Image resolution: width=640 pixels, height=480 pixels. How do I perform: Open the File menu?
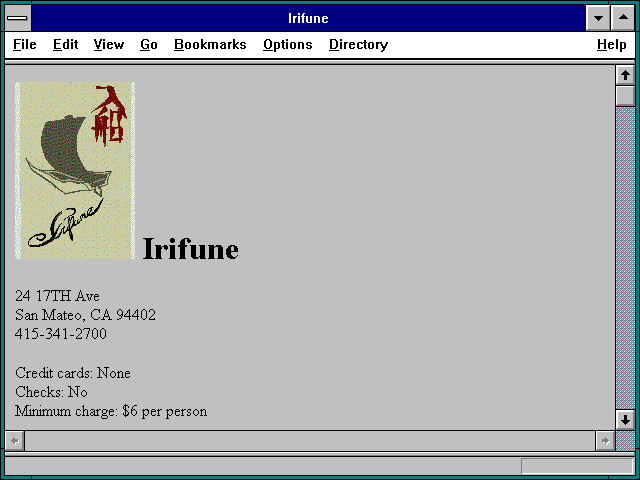24,44
